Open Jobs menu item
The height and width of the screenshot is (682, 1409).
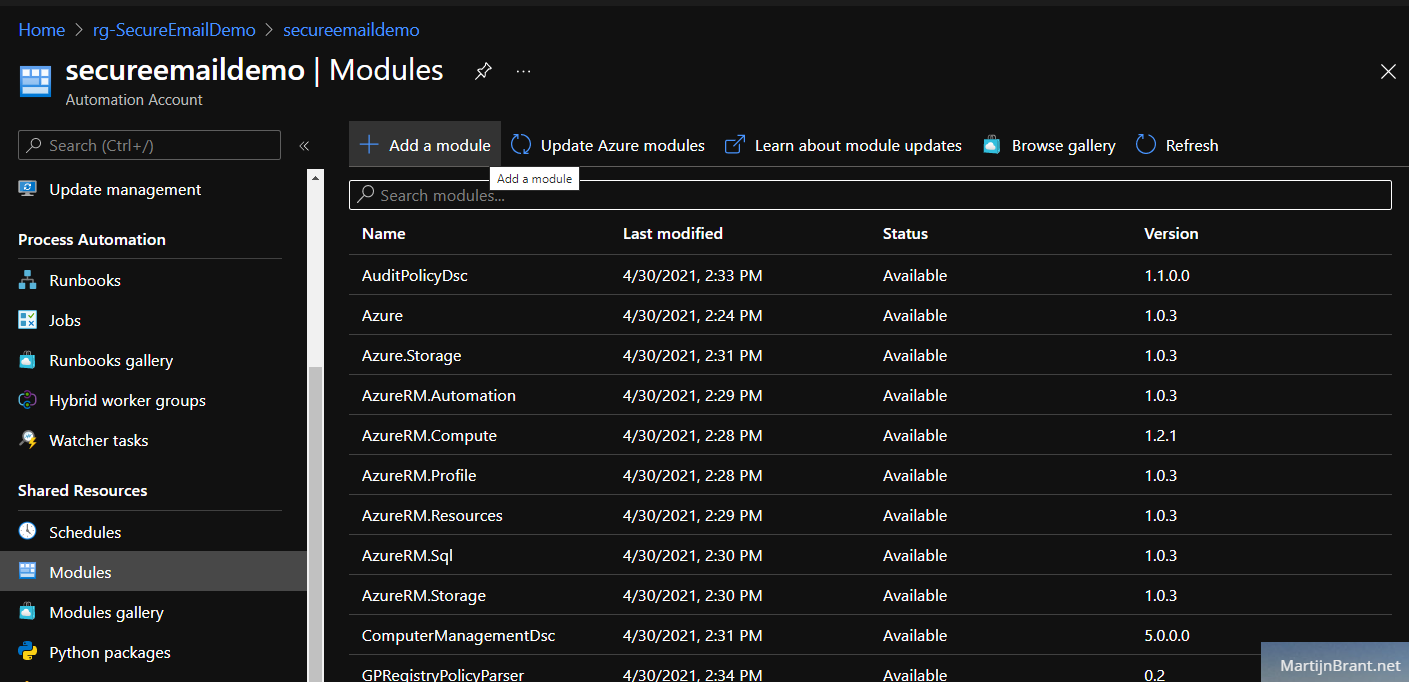coord(153,320)
